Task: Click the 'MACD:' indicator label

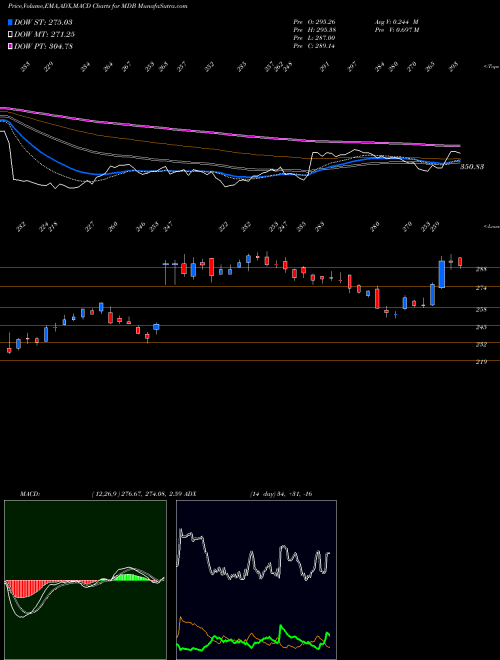Action: click(30, 494)
